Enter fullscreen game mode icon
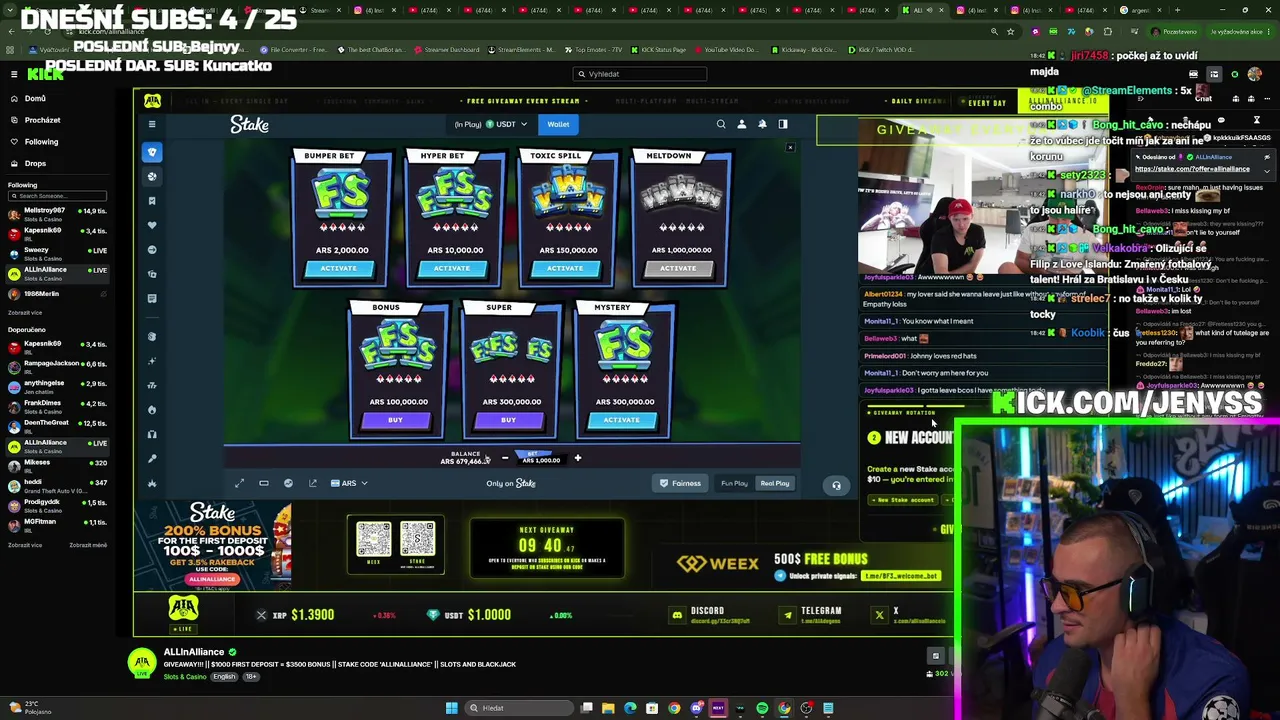Viewport: 1280px width, 720px height. 240,483
